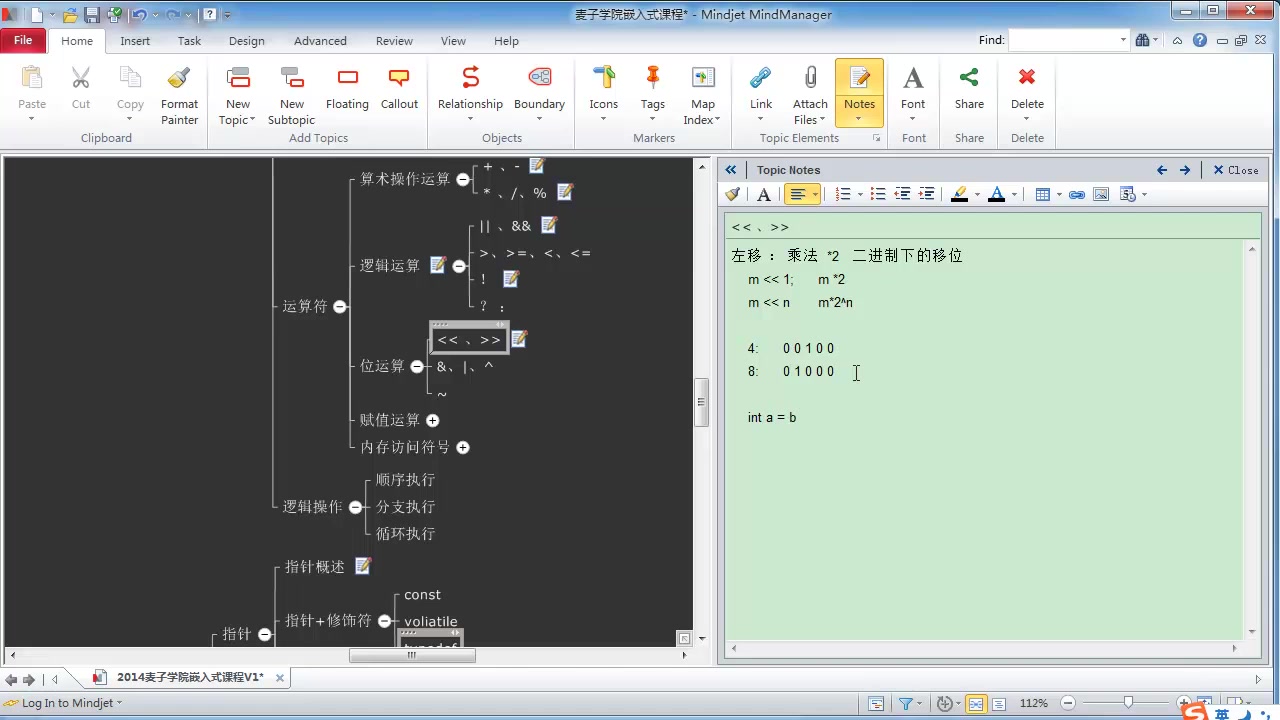This screenshot has width=1280, height=720.
Task: Click the New Topic ribbon icon
Action: [238, 78]
